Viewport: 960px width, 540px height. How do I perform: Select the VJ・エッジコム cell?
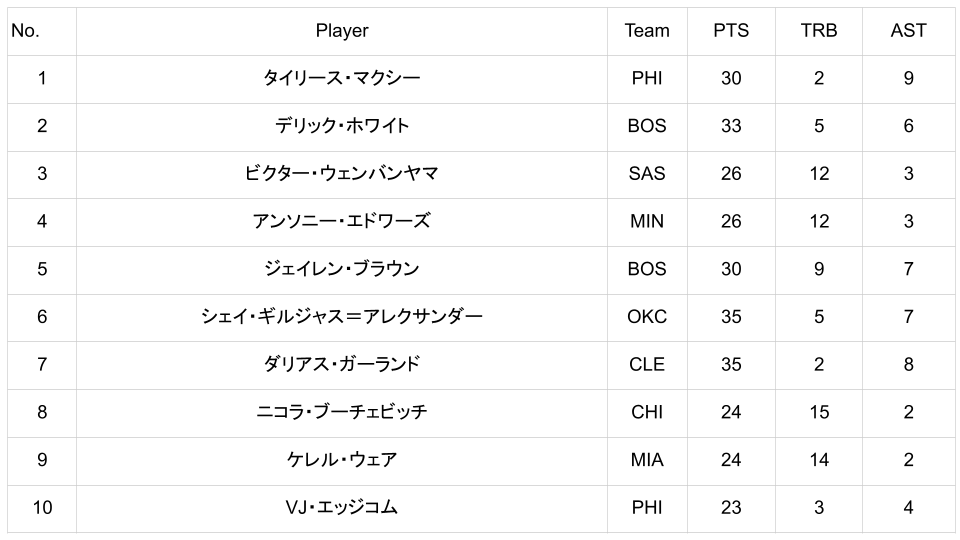[x=342, y=508]
